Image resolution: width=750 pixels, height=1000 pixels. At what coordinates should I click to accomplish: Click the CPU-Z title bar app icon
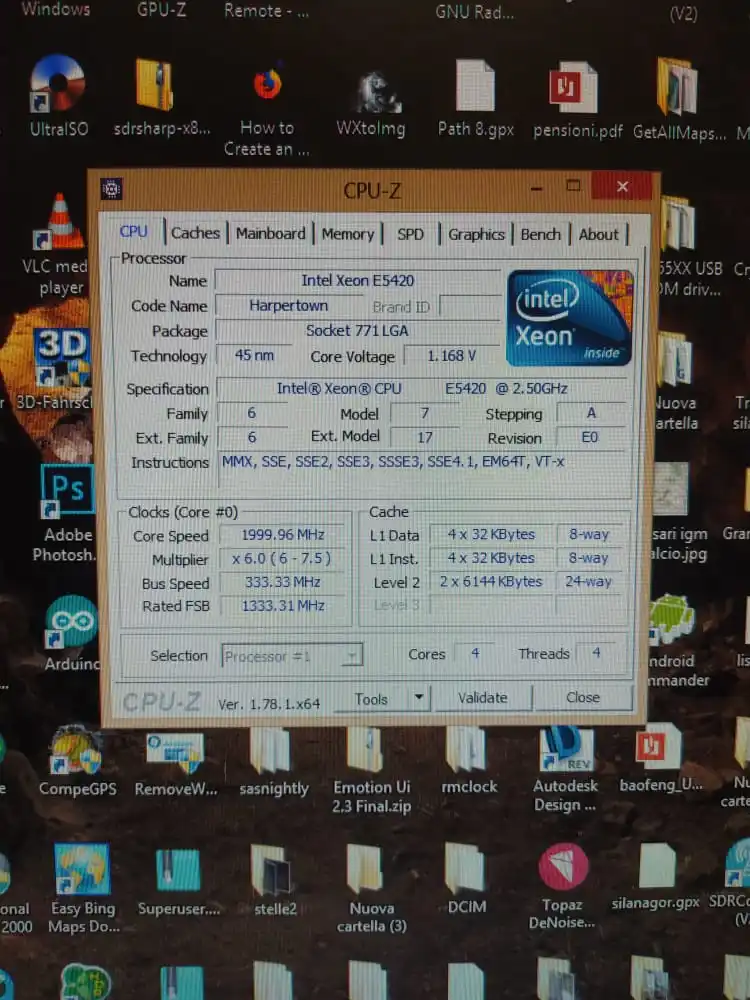click(x=112, y=189)
